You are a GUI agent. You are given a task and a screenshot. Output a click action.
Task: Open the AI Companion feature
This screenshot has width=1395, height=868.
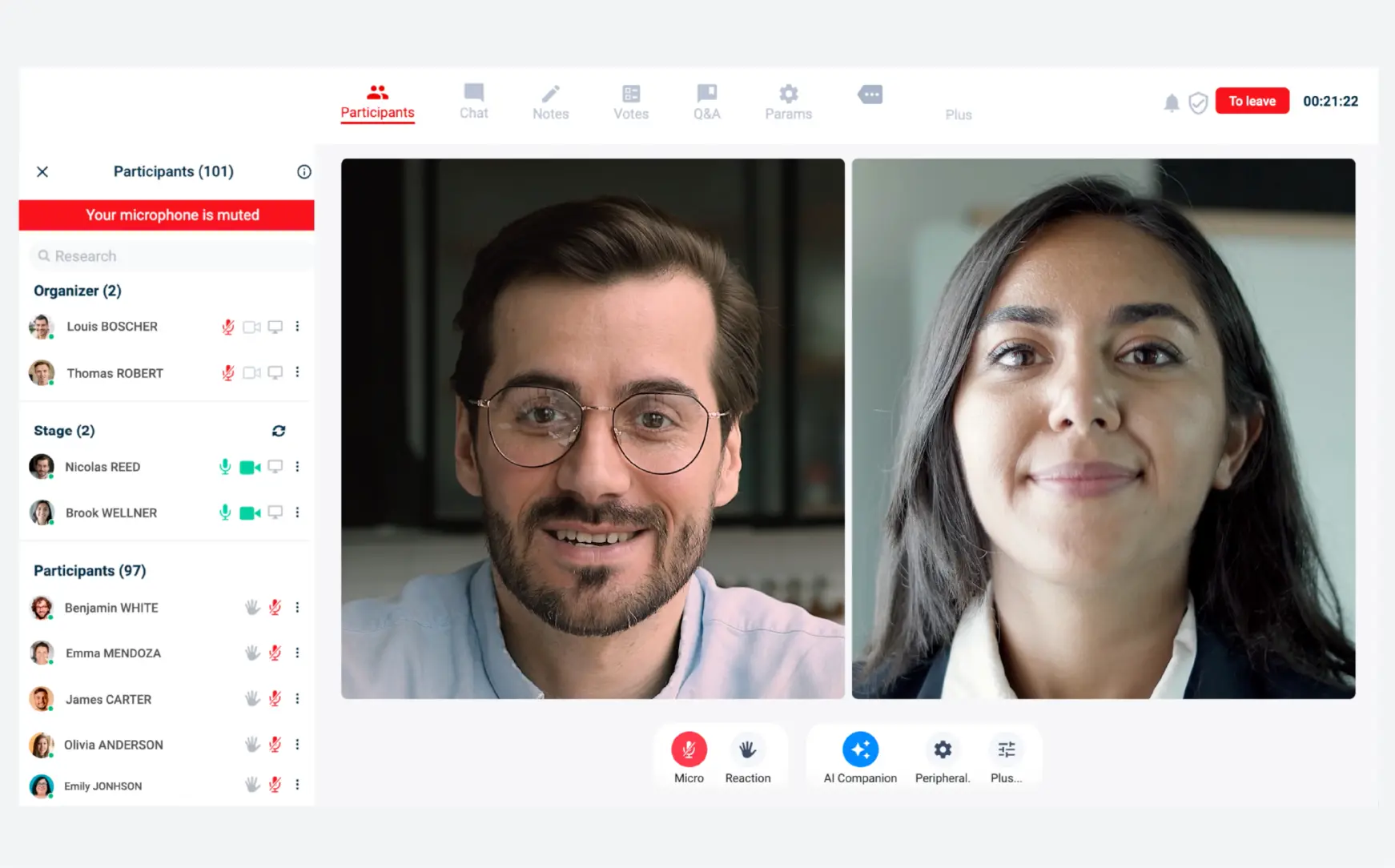860,750
